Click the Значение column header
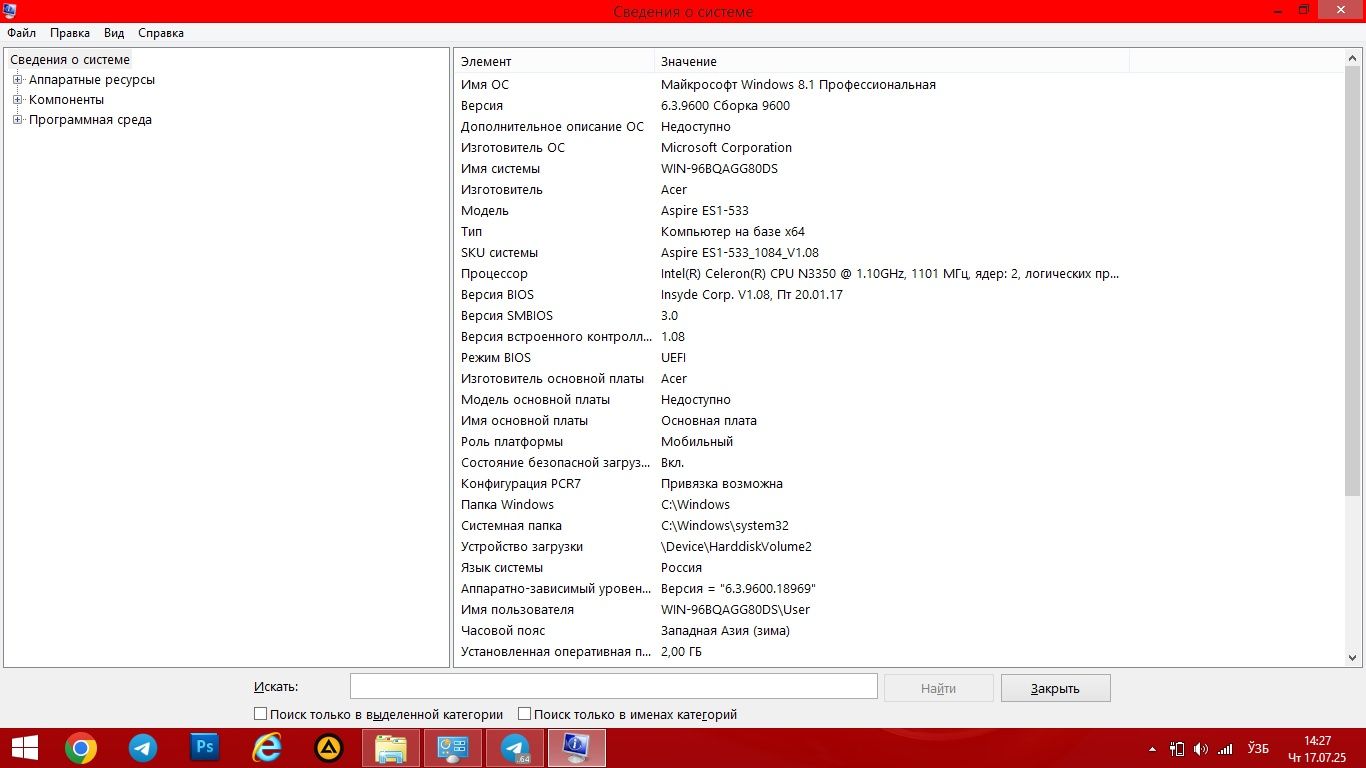This screenshot has width=1366, height=768. tap(892, 62)
